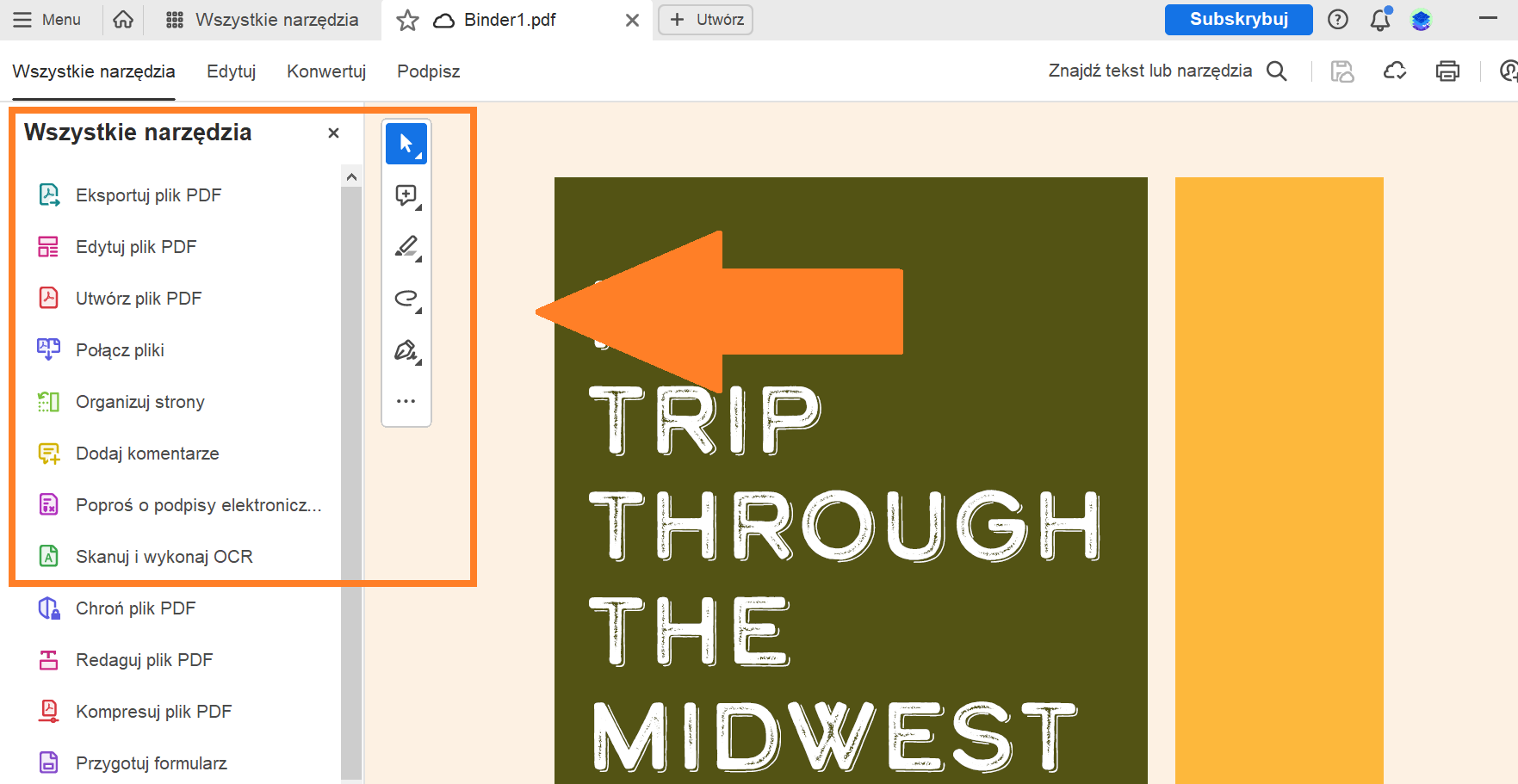Click the Utwórz button
Image resolution: width=1518 pixels, height=784 pixels.
coord(706,20)
